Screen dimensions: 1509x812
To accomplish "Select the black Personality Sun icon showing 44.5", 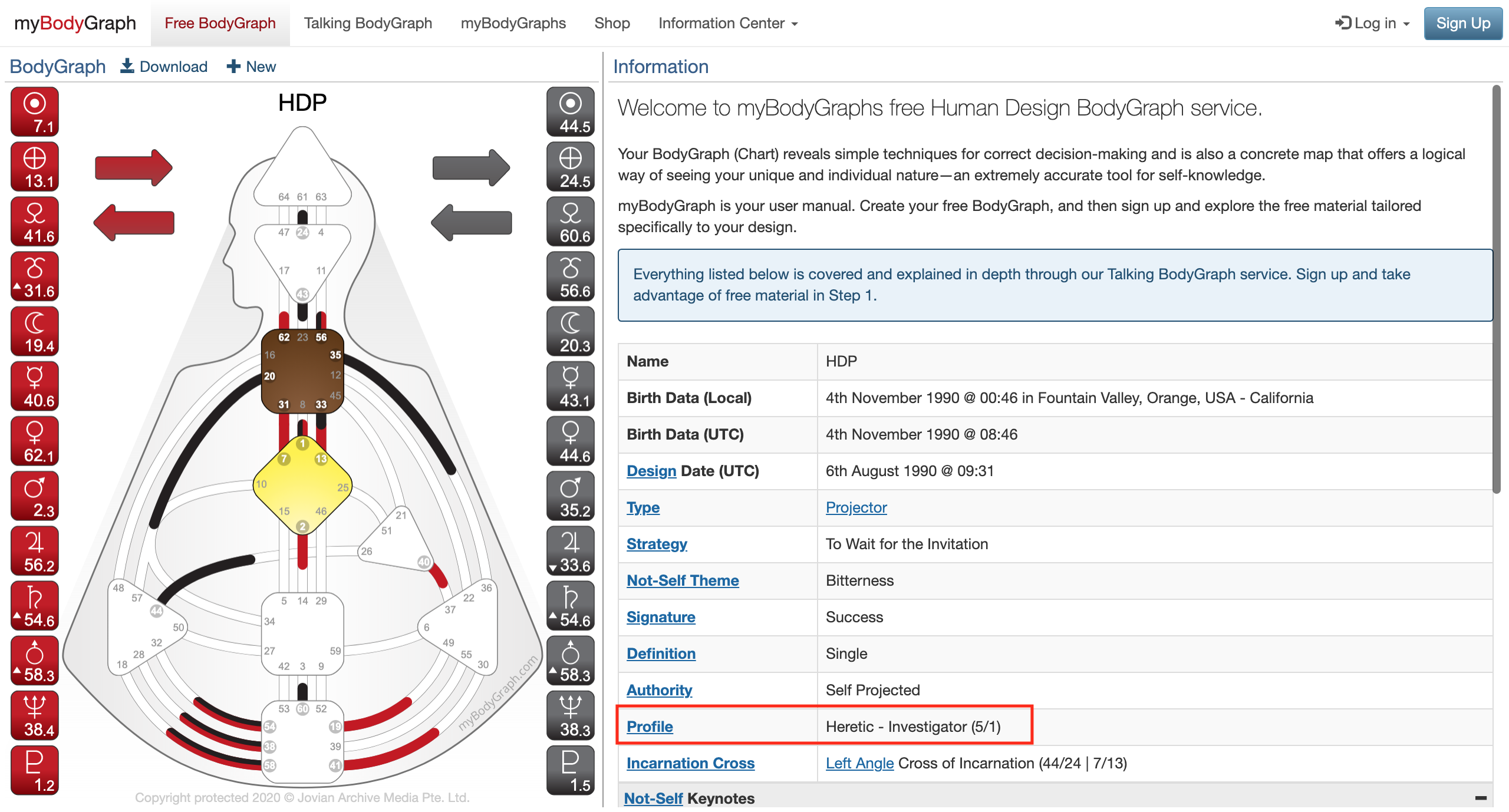I will 569,111.
